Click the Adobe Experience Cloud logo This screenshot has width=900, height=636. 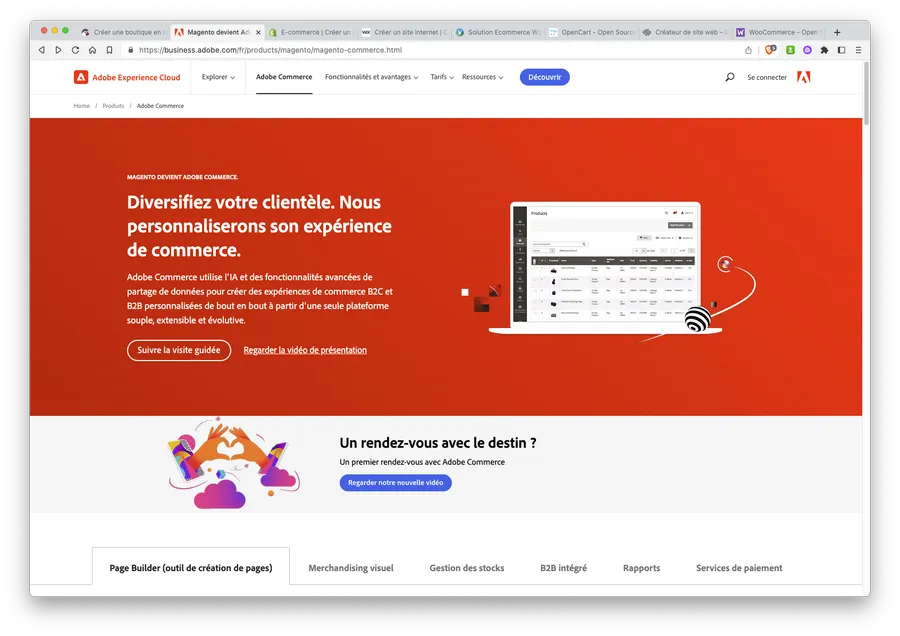[x=127, y=77]
